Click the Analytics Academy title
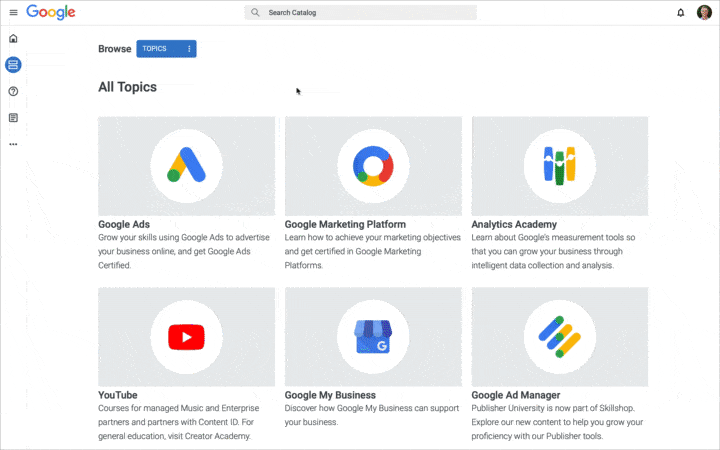 [514, 225]
